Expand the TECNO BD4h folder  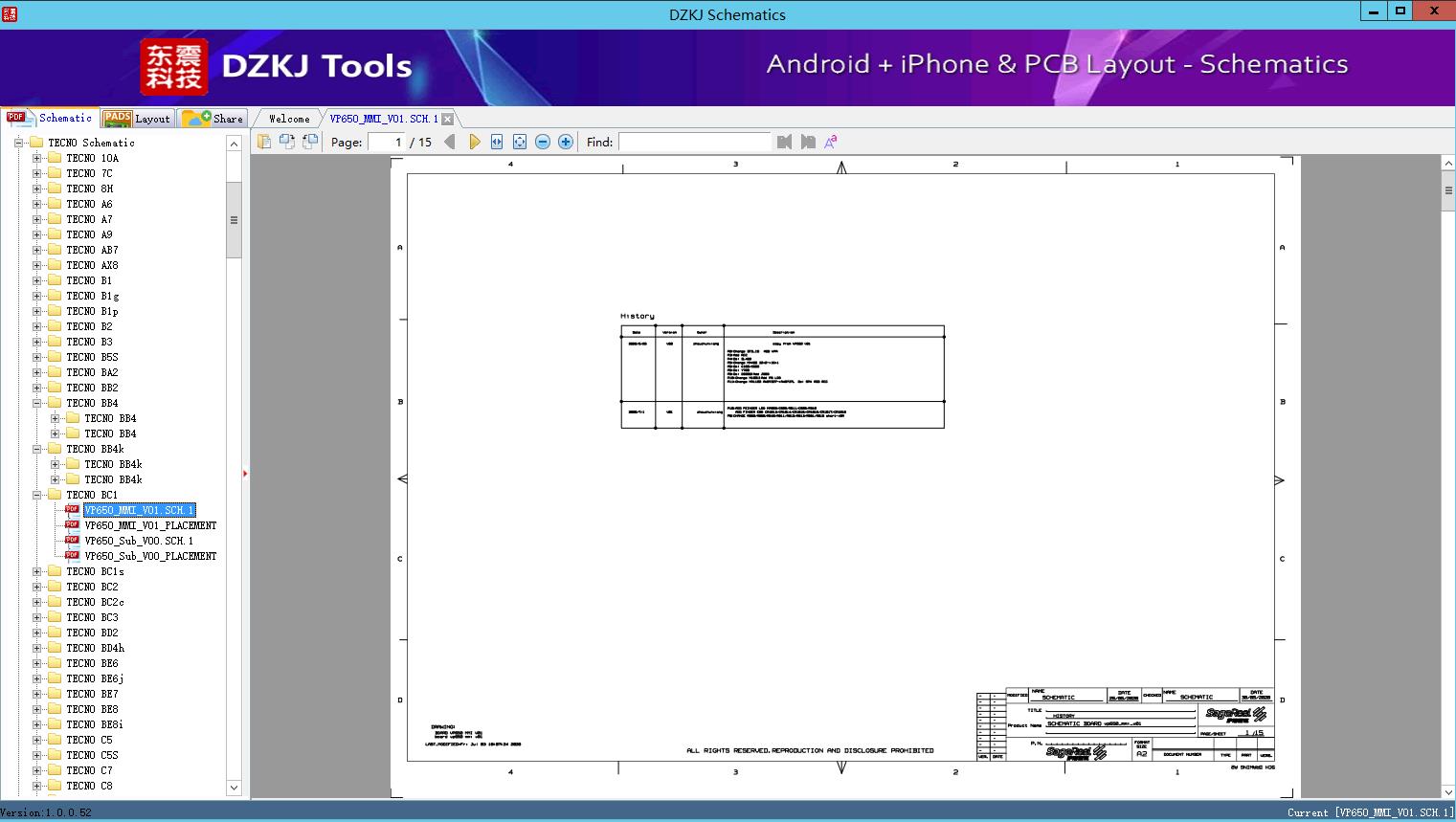[x=36, y=648]
